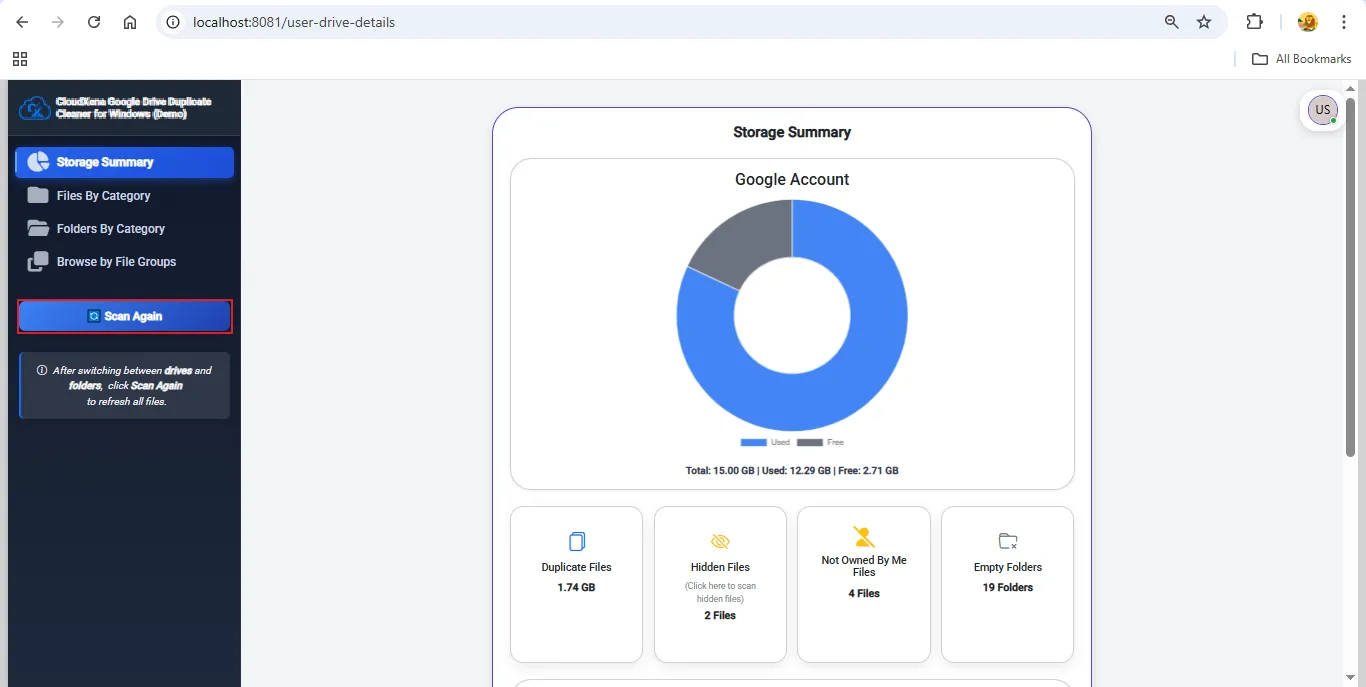Open the Duplicate Files card icon
The width and height of the screenshot is (1366, 687).
click(x=576, y=541)
